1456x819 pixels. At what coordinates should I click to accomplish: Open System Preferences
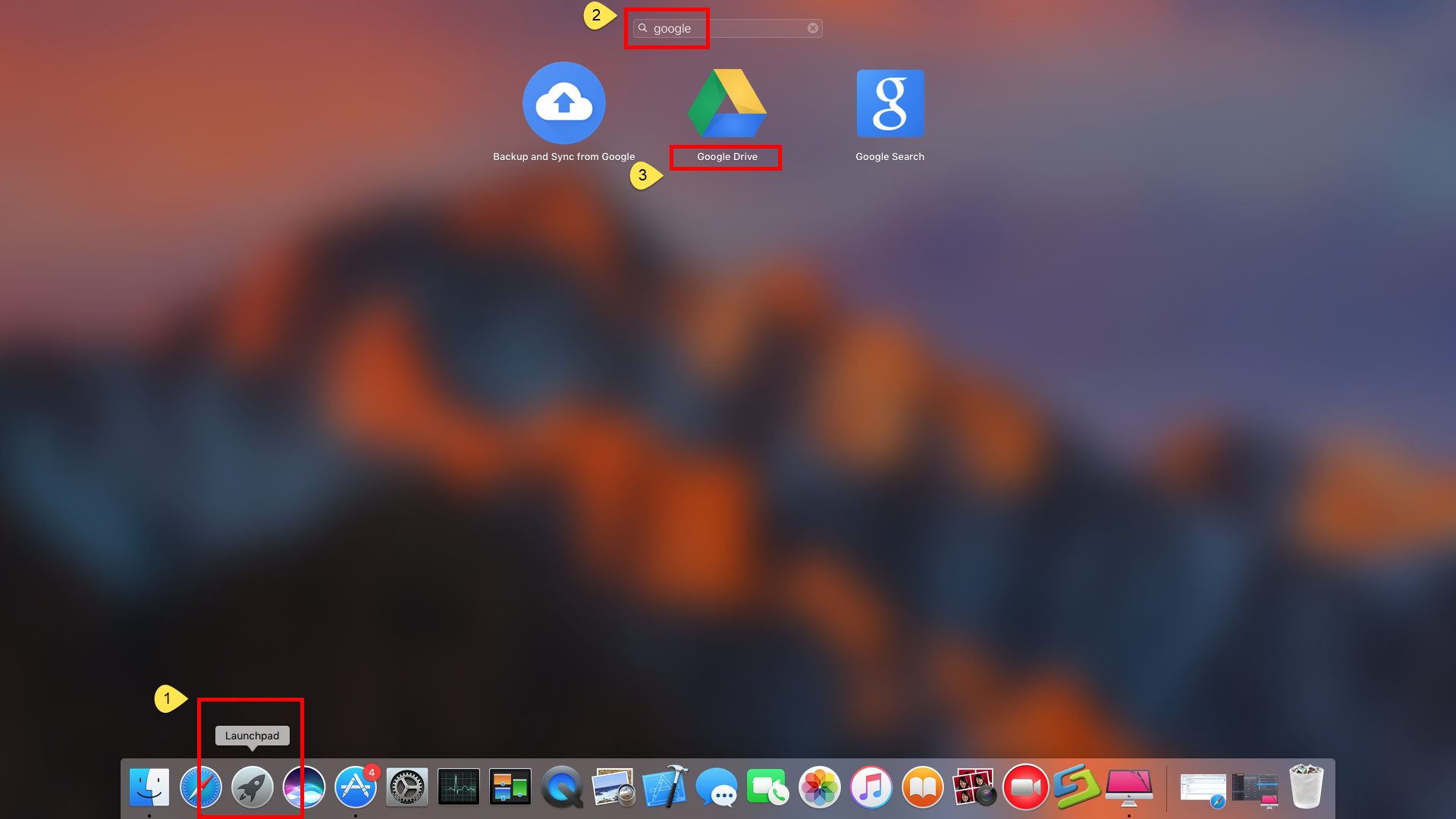pyautogui.click(x=406, y=787)
